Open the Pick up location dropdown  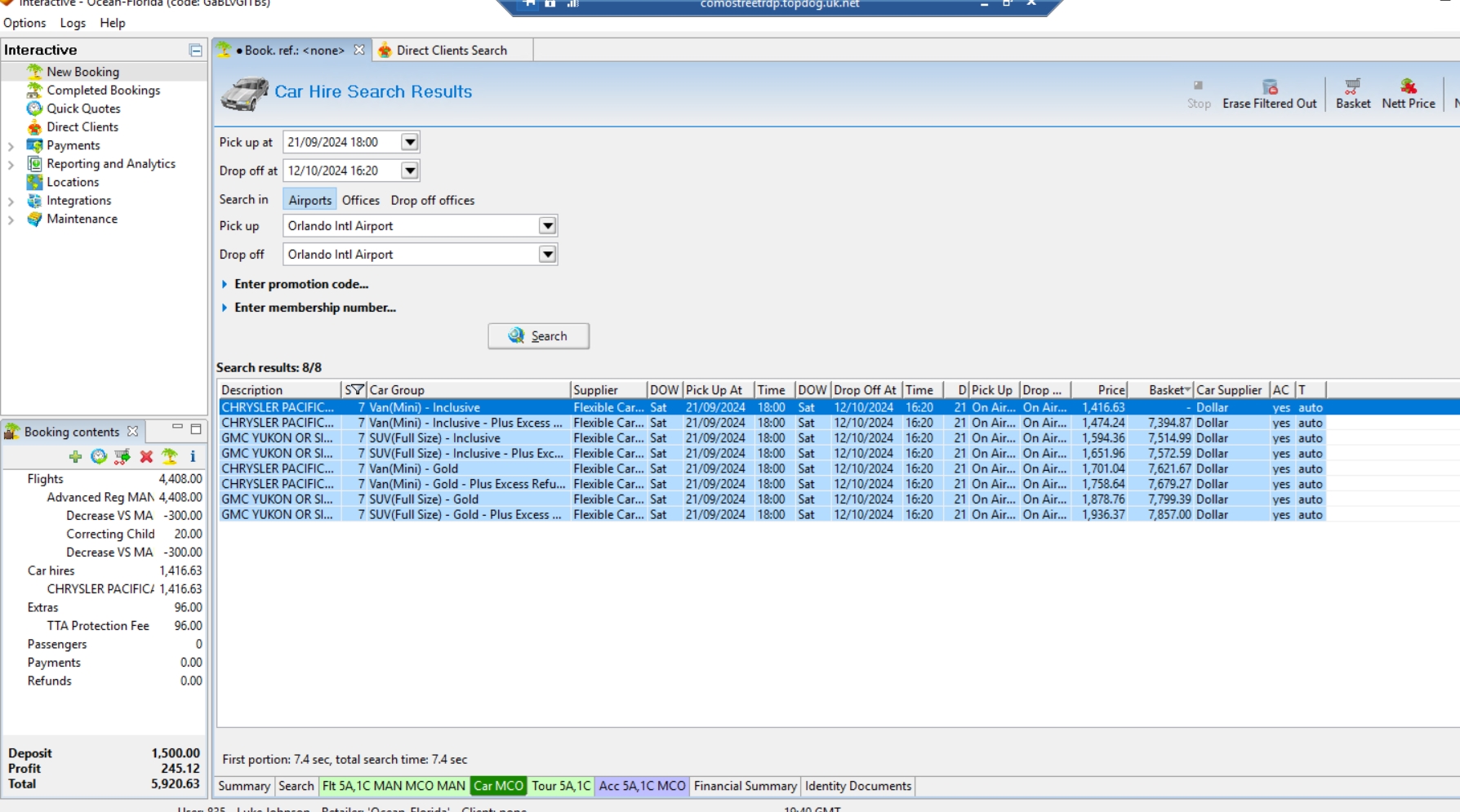point(548,226)
